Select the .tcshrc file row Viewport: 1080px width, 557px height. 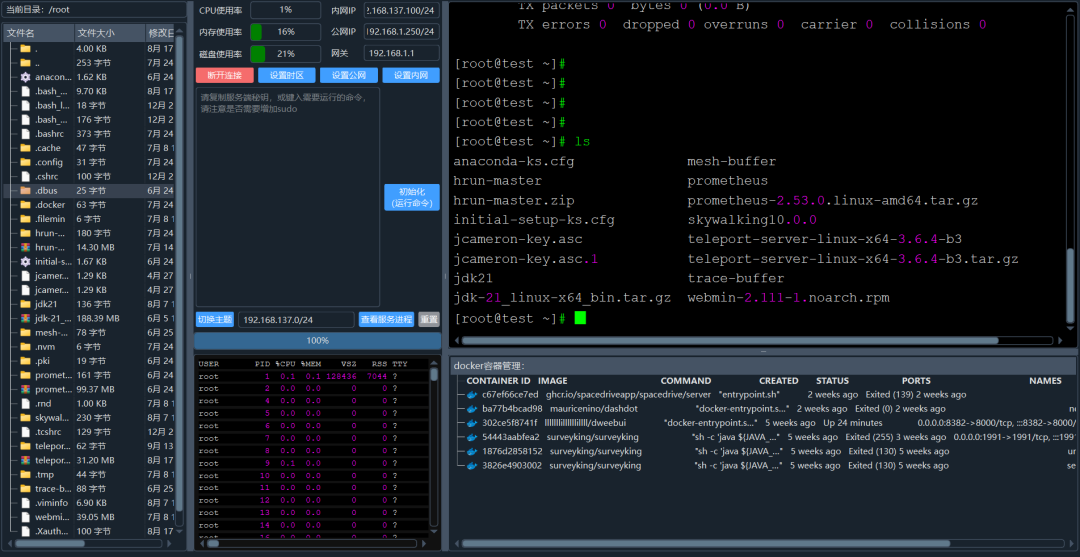coord(90,432)
